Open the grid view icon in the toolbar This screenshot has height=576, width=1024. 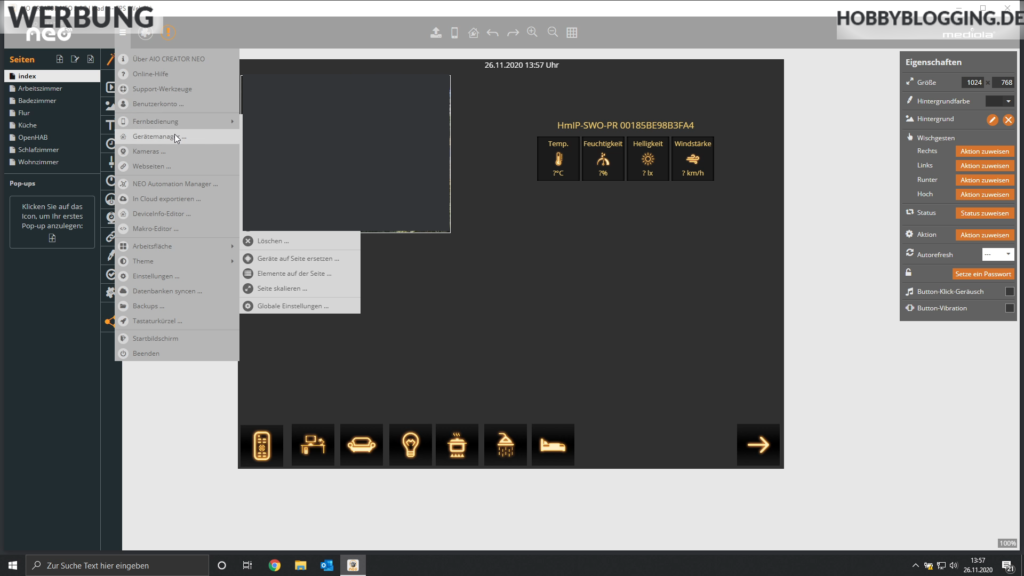pyautogui.click(x=572, y=32)
